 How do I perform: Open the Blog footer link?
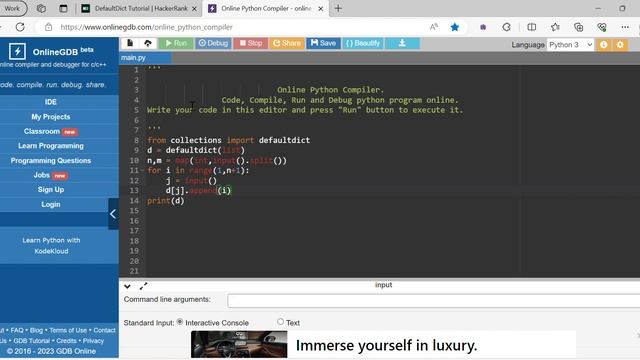[x=36, y=330]
